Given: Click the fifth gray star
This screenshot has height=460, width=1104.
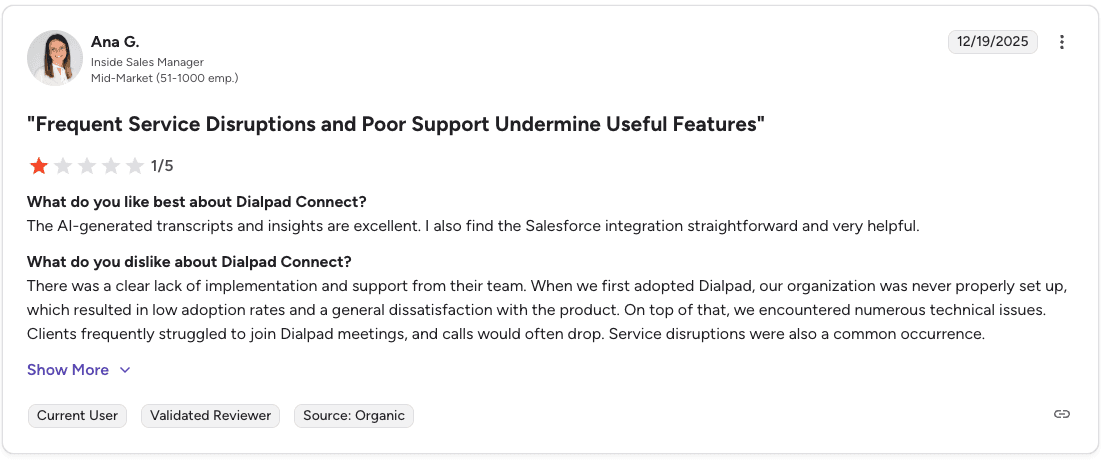Looking at the screenshot, I should click(135, 166).
